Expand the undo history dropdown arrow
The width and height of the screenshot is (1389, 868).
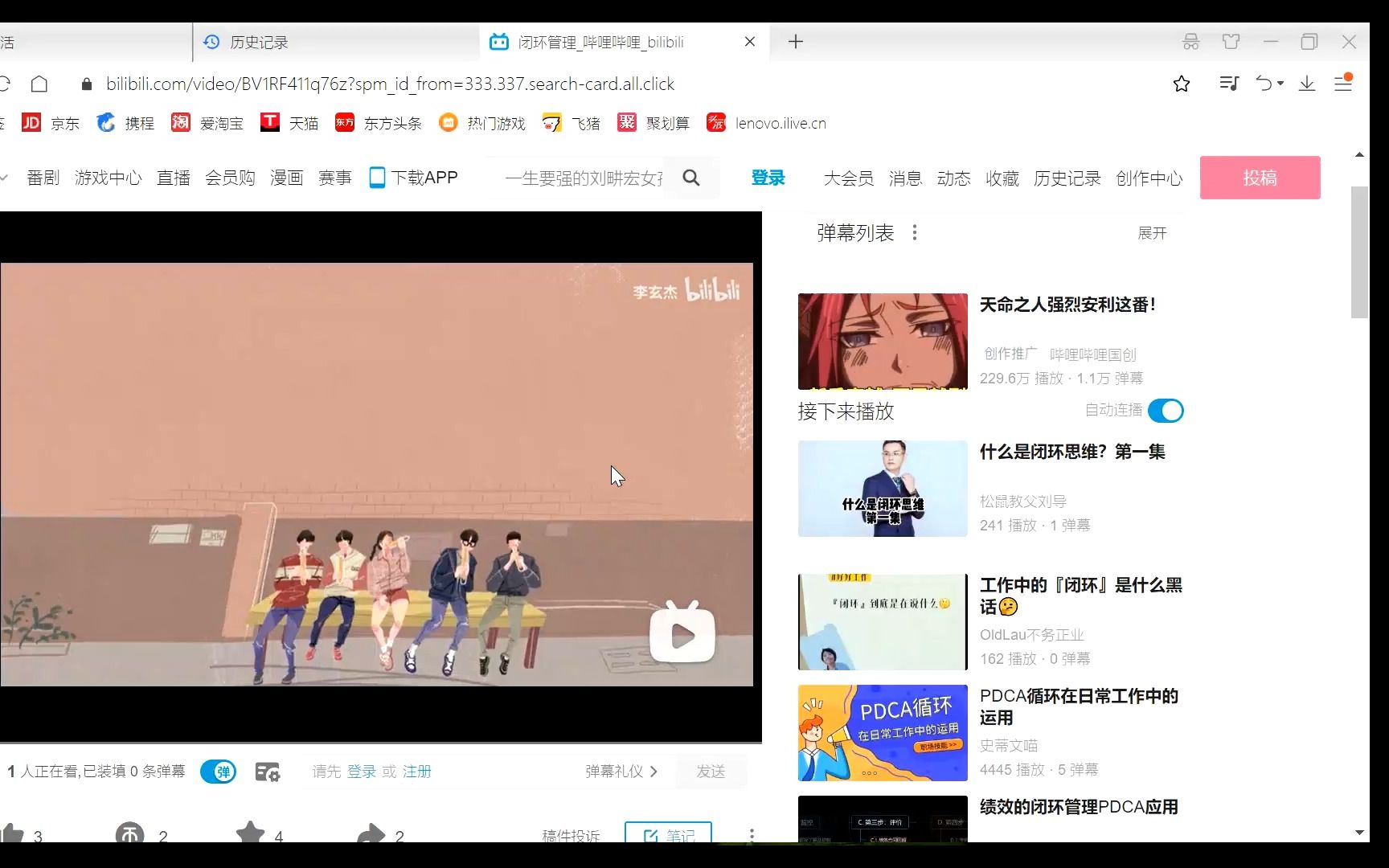[x=1280, y=84]
